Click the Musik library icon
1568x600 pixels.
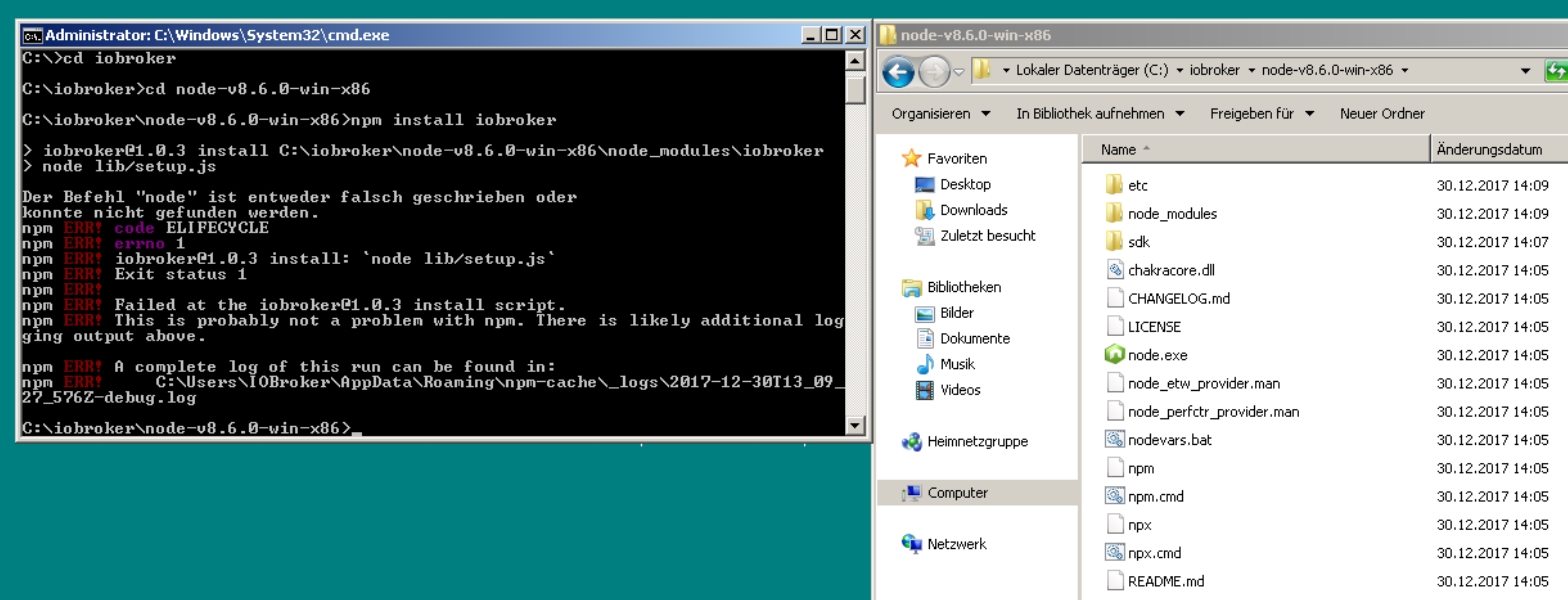pos(925,364)
